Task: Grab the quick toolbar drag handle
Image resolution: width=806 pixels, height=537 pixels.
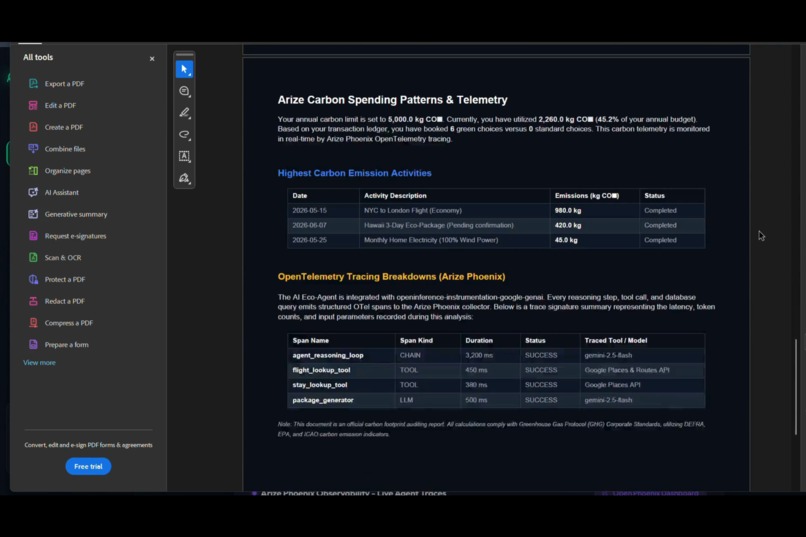Action: click(x=185, y=54)
